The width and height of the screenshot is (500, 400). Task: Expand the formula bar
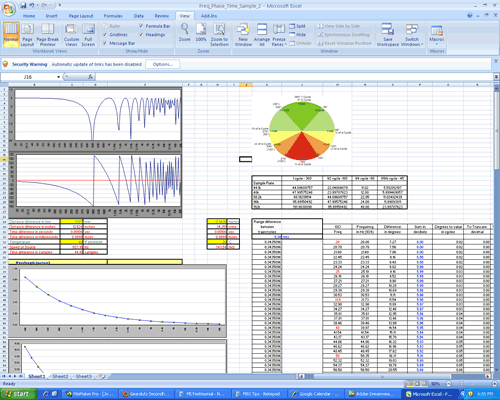(496, 77)
